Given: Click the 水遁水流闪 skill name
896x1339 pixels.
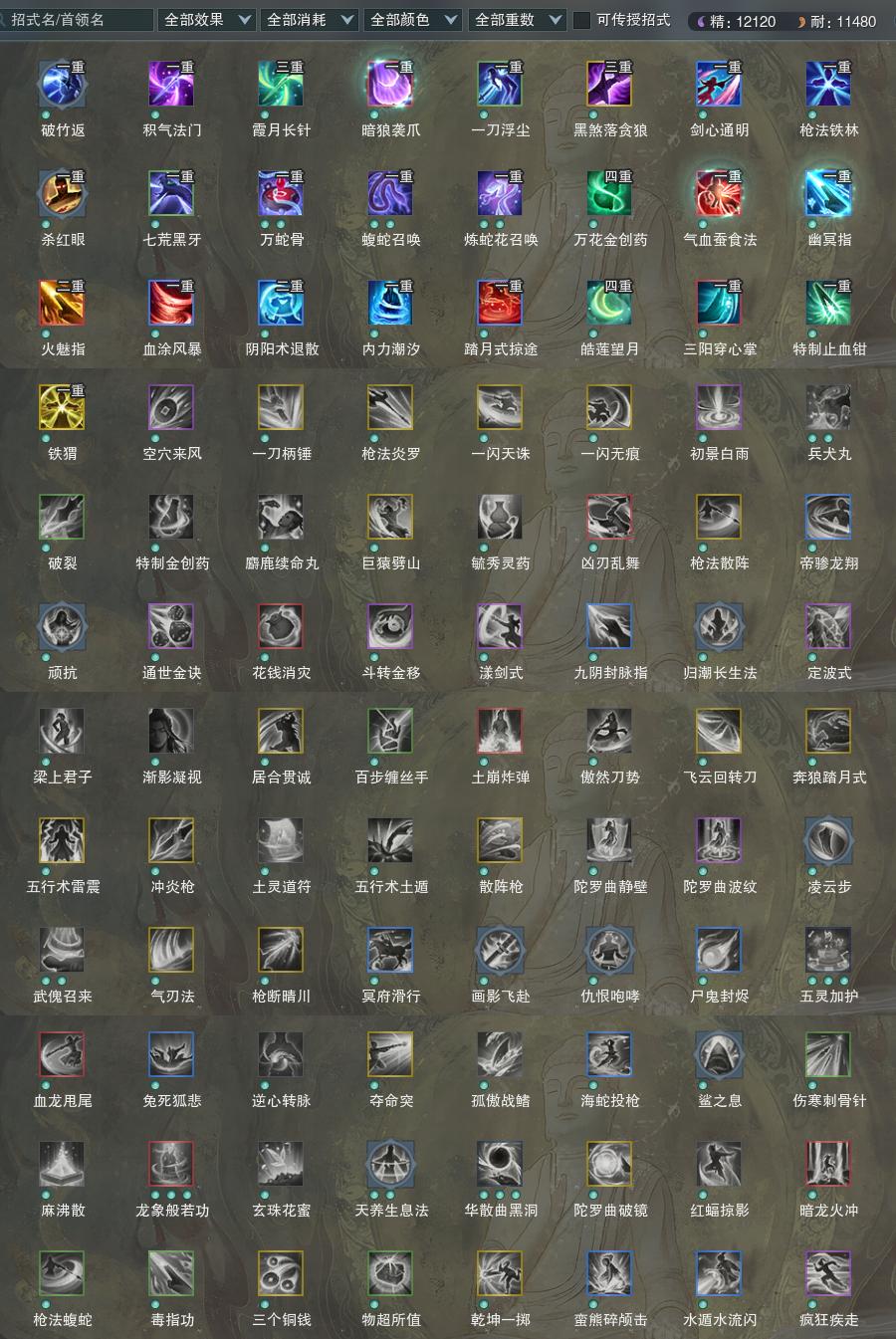Looking at the screenshot, I should [x=719, y=1320].
